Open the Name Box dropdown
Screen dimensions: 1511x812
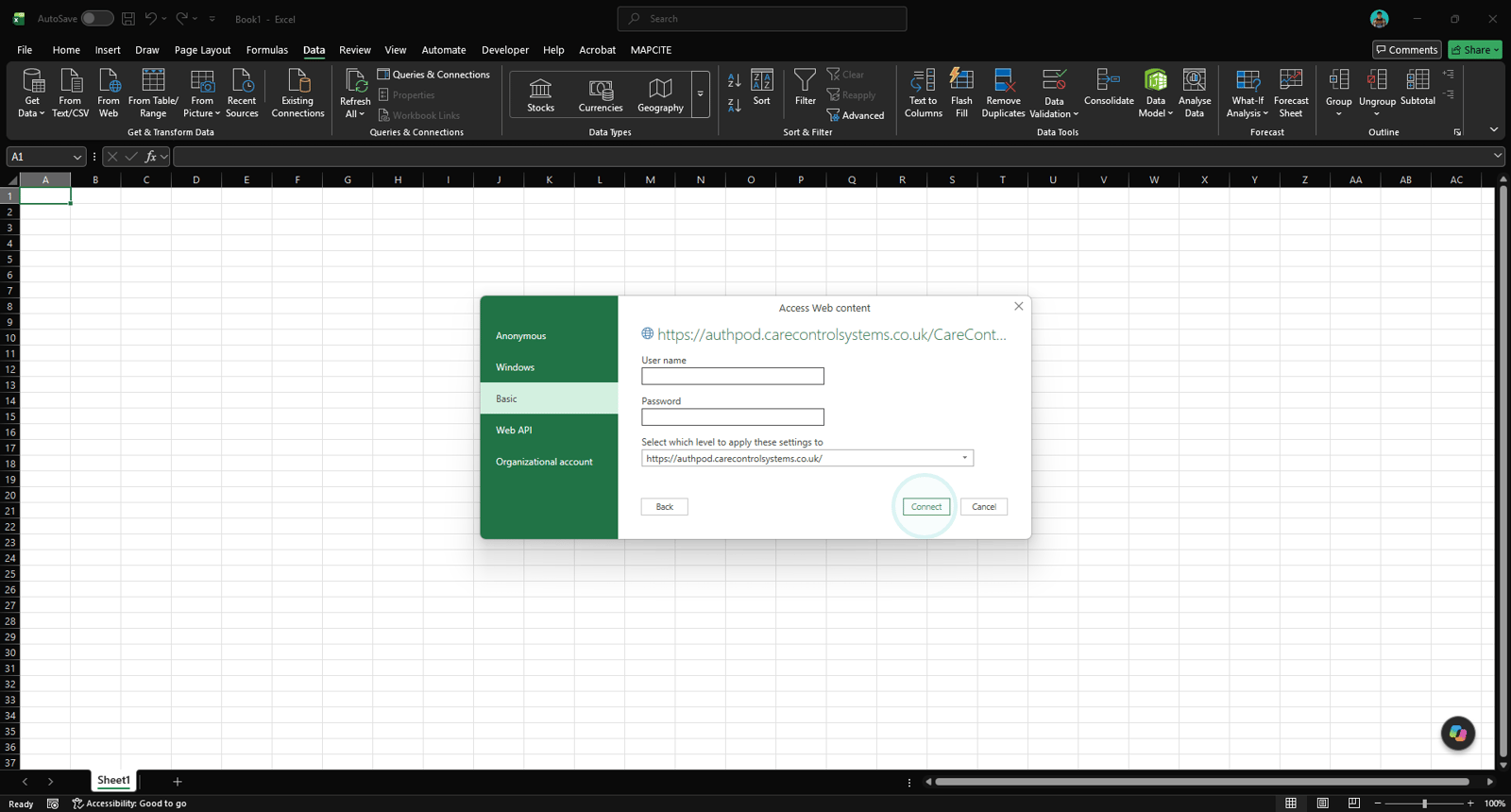pyautogui.click(x=77, y=157)
